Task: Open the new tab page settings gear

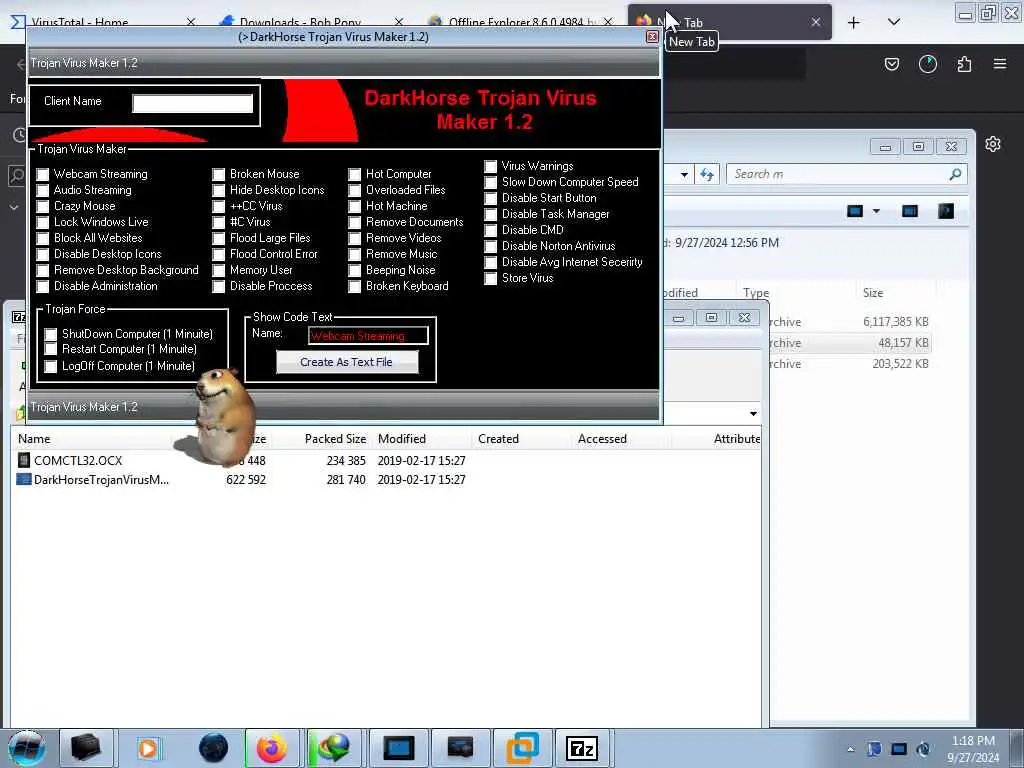Action: click(993, 144)
